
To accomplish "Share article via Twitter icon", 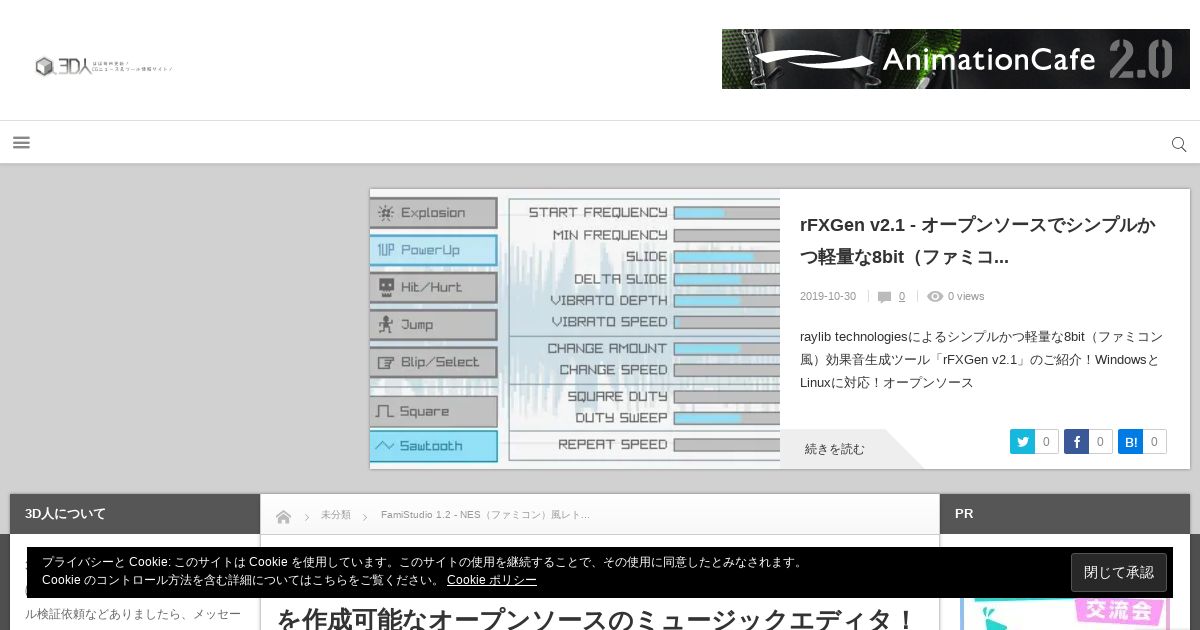I will coord(1022,442).
